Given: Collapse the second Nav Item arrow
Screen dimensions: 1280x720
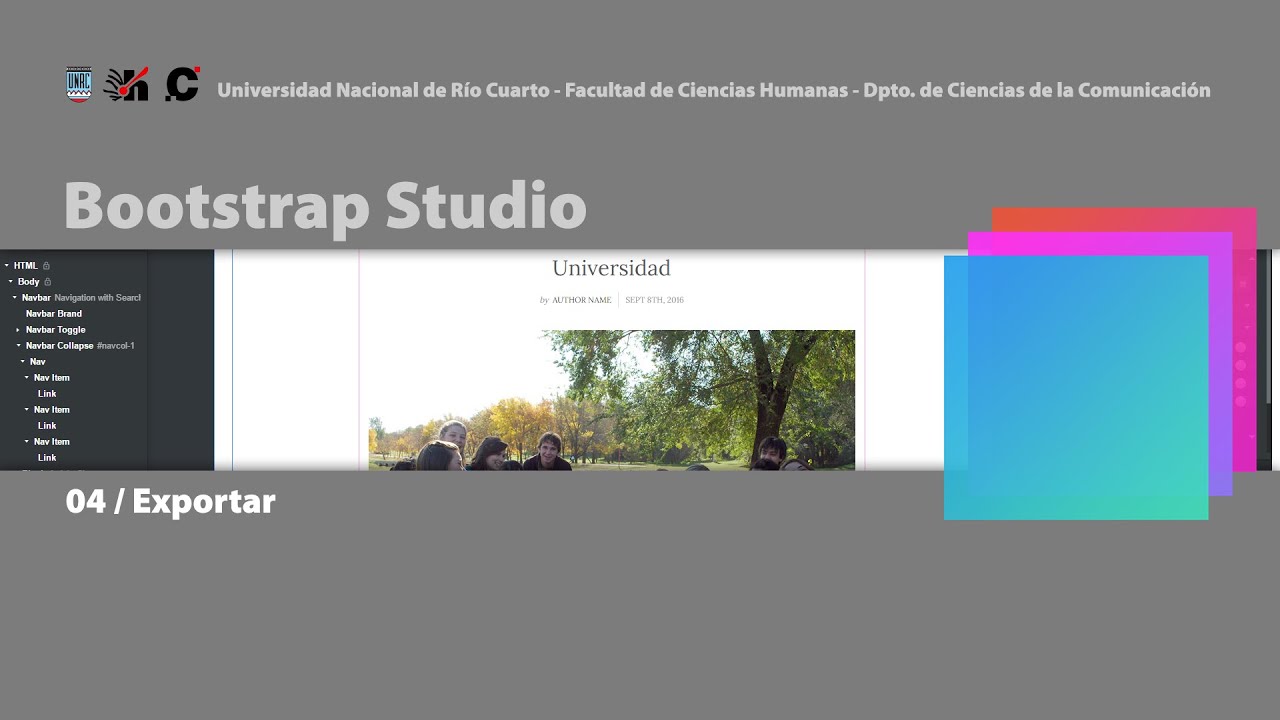Looking at the screenshot, I should pos(26,410).
